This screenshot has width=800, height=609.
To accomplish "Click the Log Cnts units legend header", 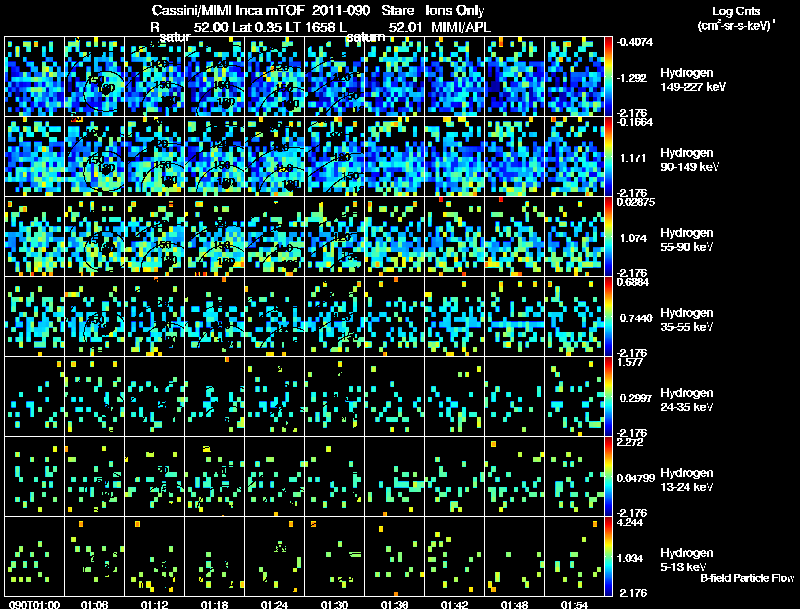I will click(736, 18).
